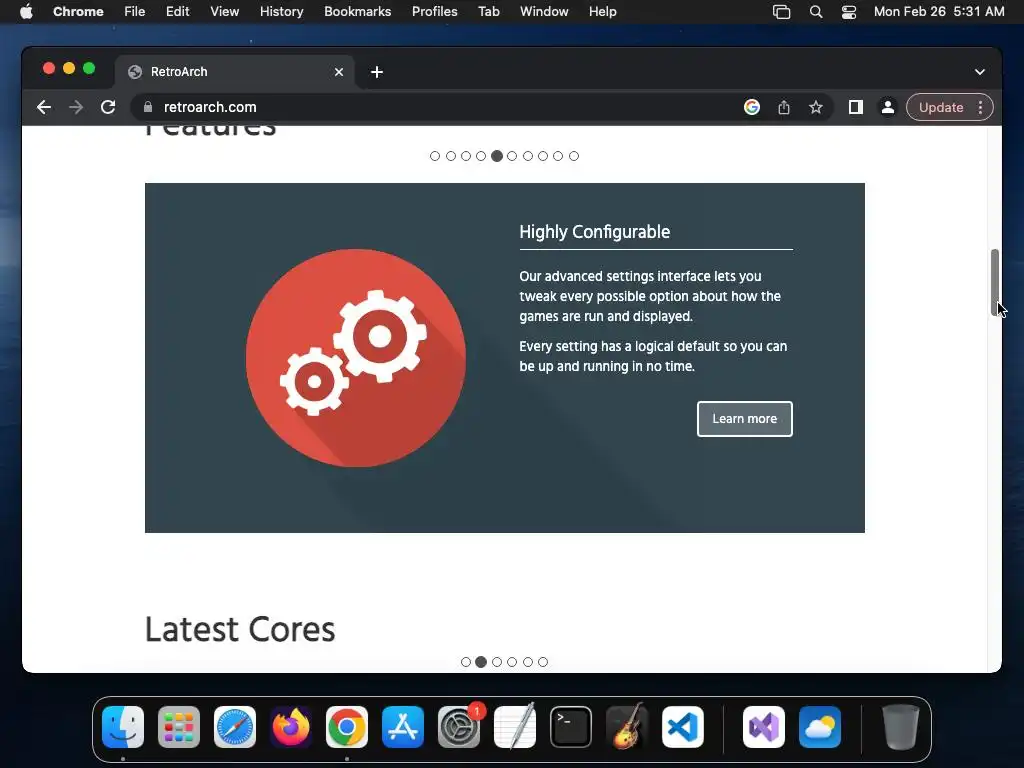Open the Edit menu
The image size is (1024, 768).
(178, 12)
